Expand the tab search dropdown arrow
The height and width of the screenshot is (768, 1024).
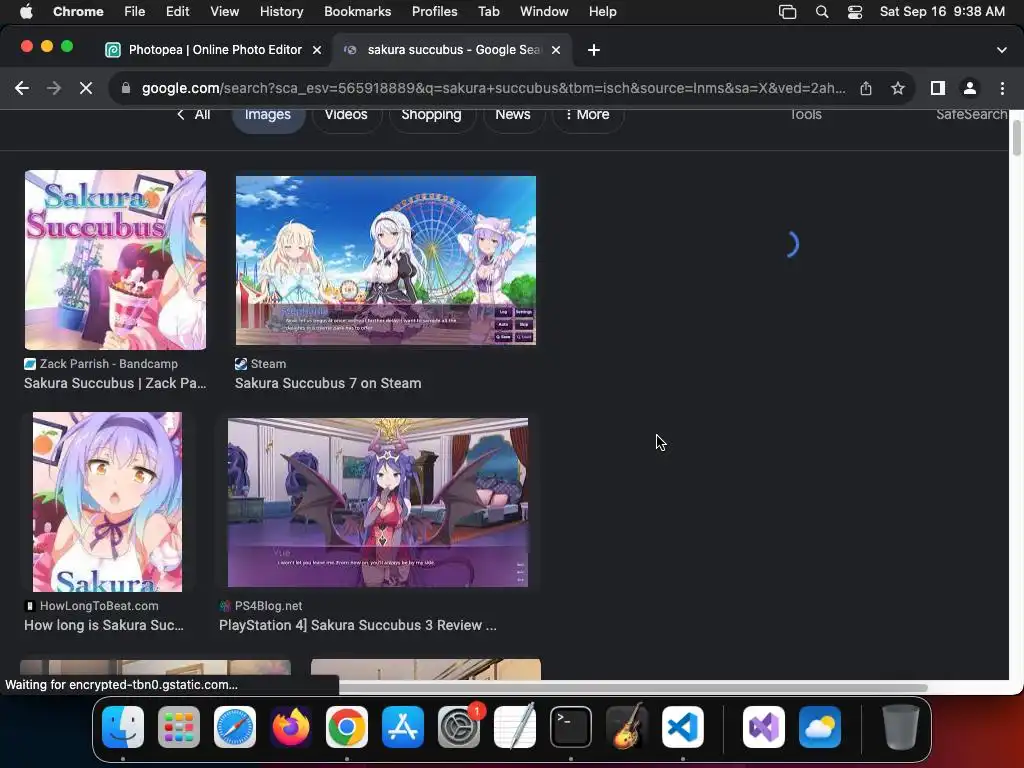[1002, 50]
